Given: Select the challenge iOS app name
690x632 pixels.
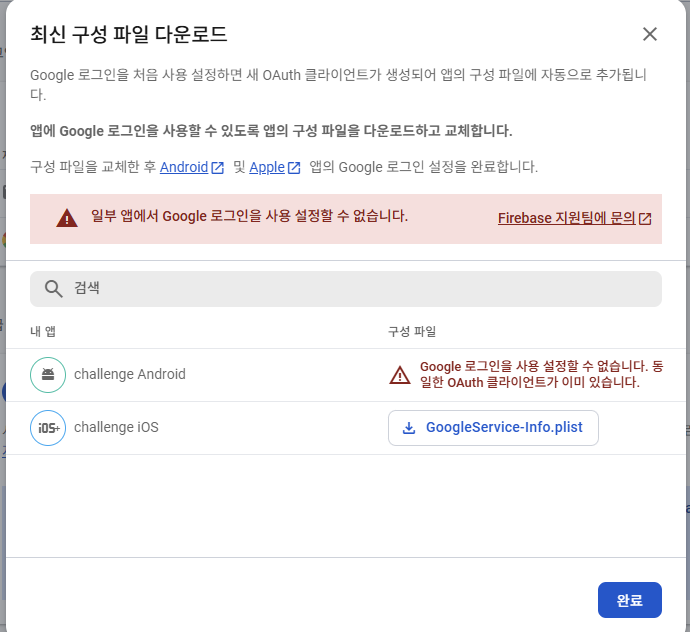Looking at the screenshot, I should pyautogui.click(x=116, y=427).
